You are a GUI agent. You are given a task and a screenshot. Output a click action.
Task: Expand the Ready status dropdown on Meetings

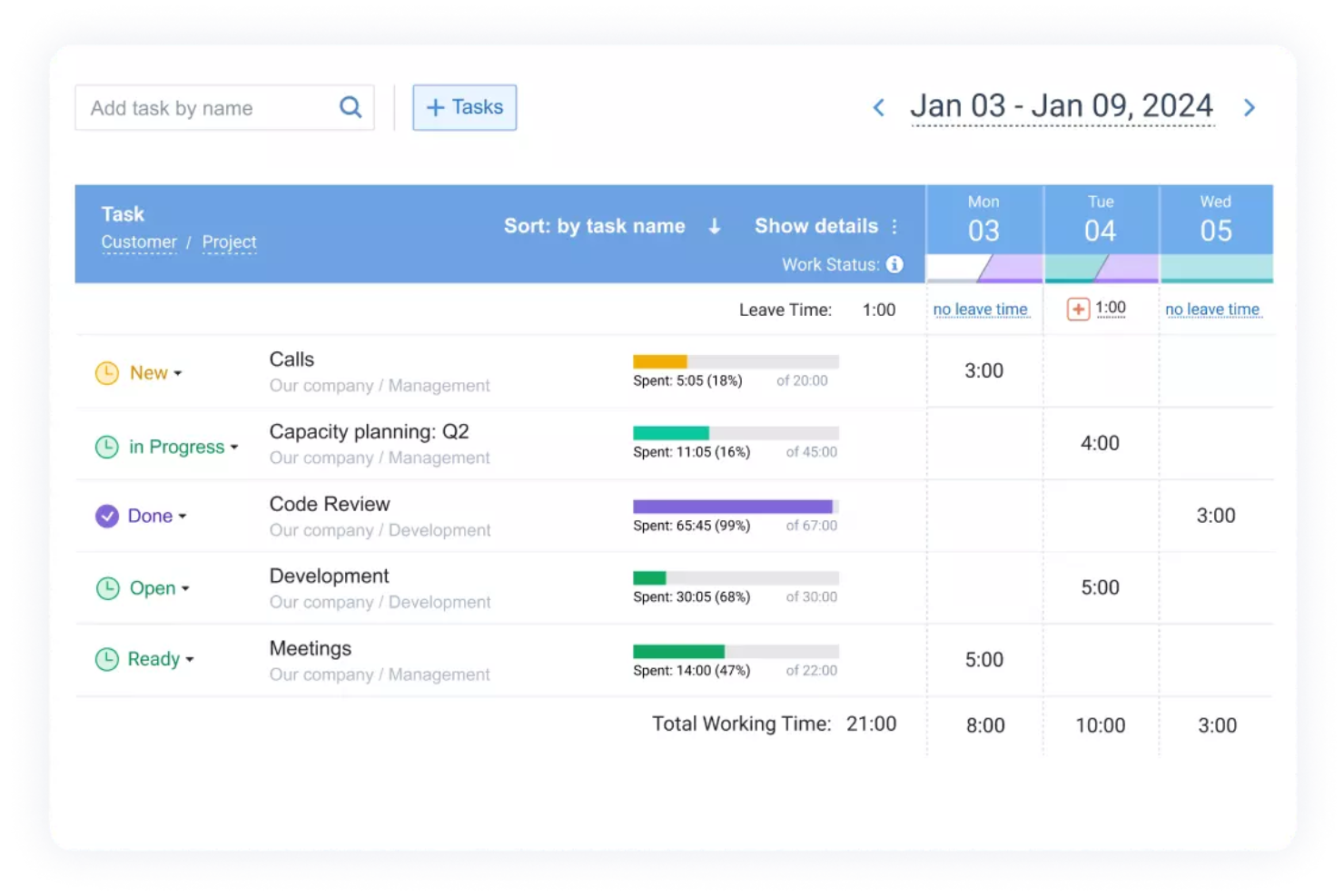(x=189, y=659)
